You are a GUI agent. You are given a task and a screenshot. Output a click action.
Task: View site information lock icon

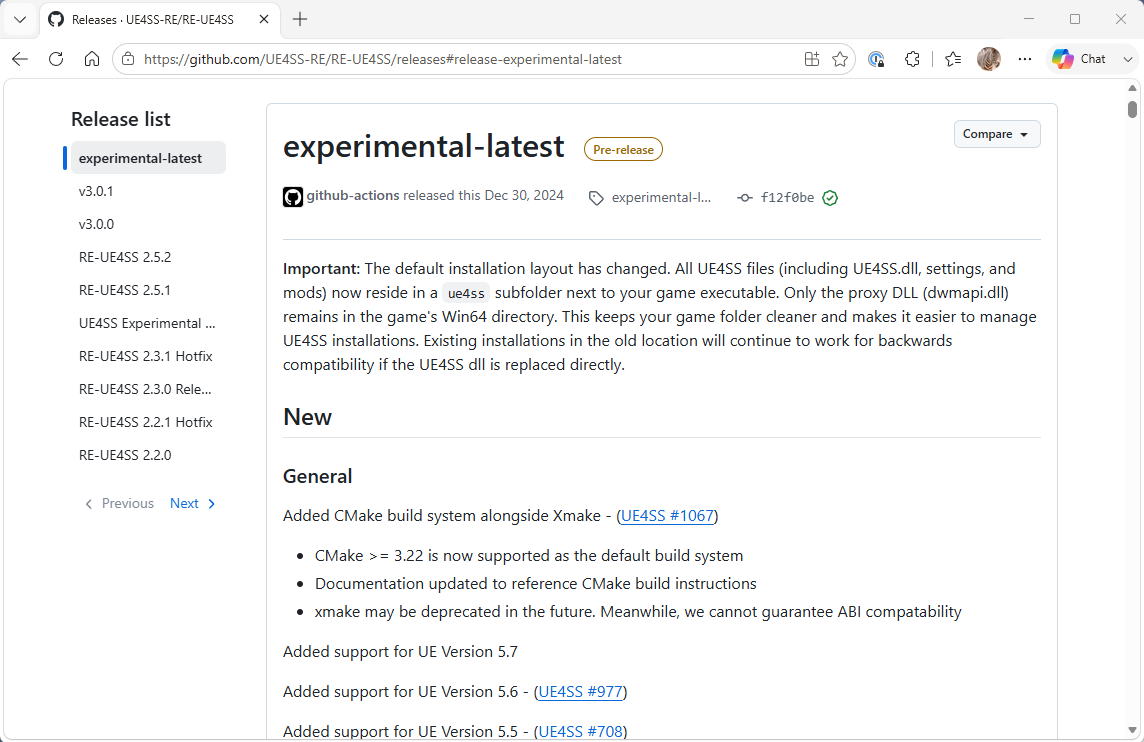click(128, 59)
